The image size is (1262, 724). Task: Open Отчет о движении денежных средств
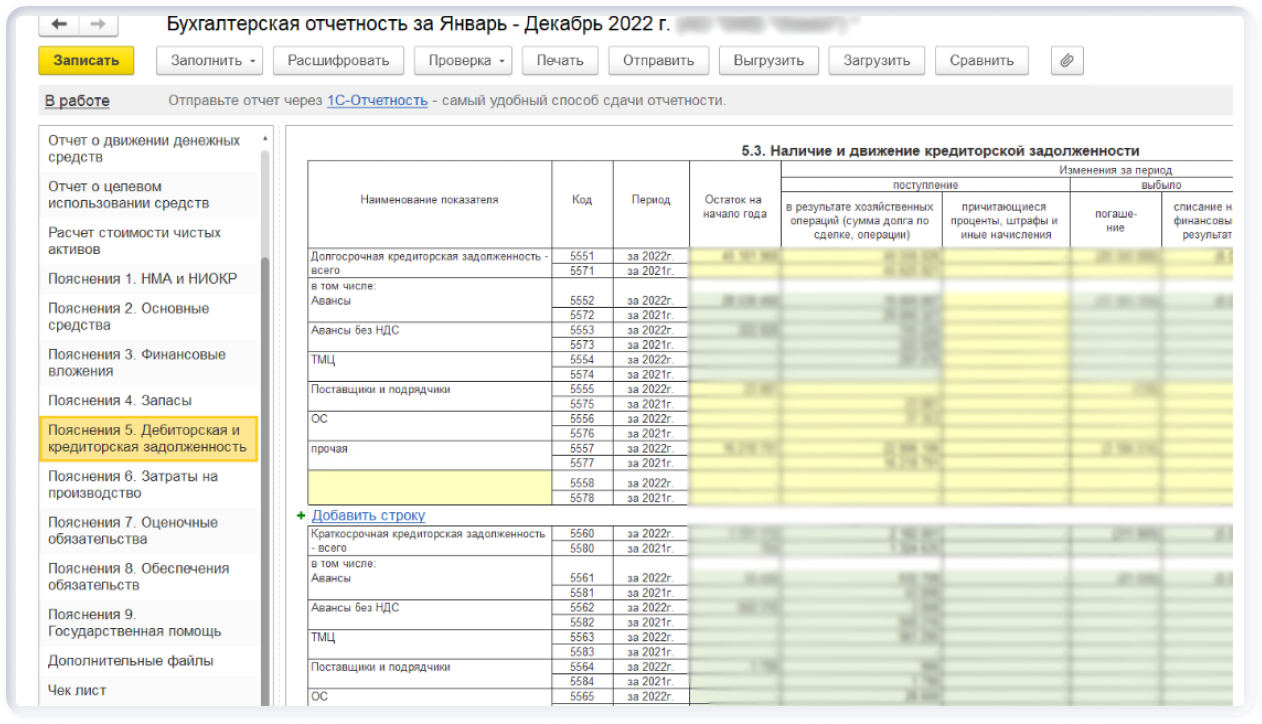coord(144,149)
